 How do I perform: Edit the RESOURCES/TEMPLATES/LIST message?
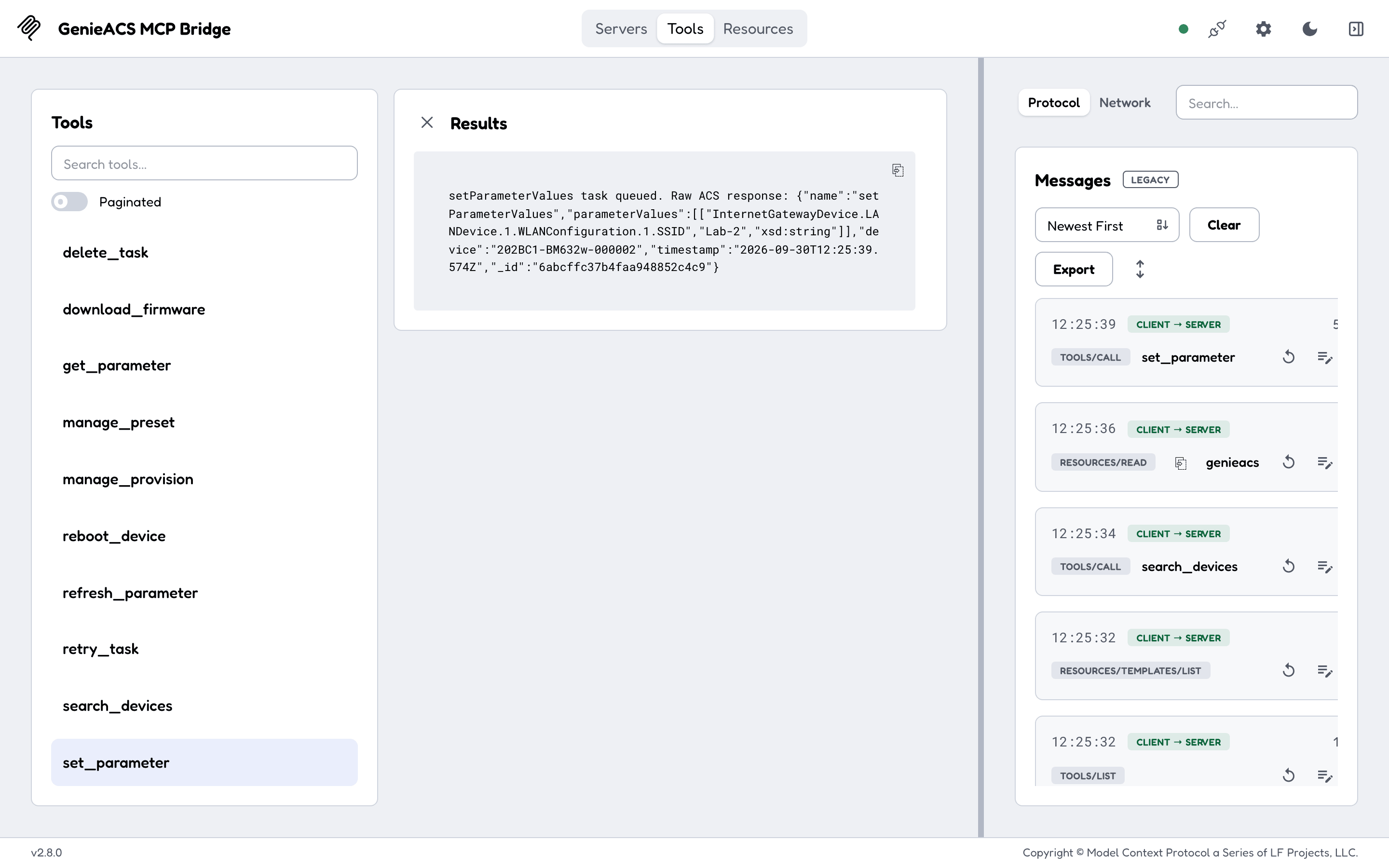point(1325,670)
